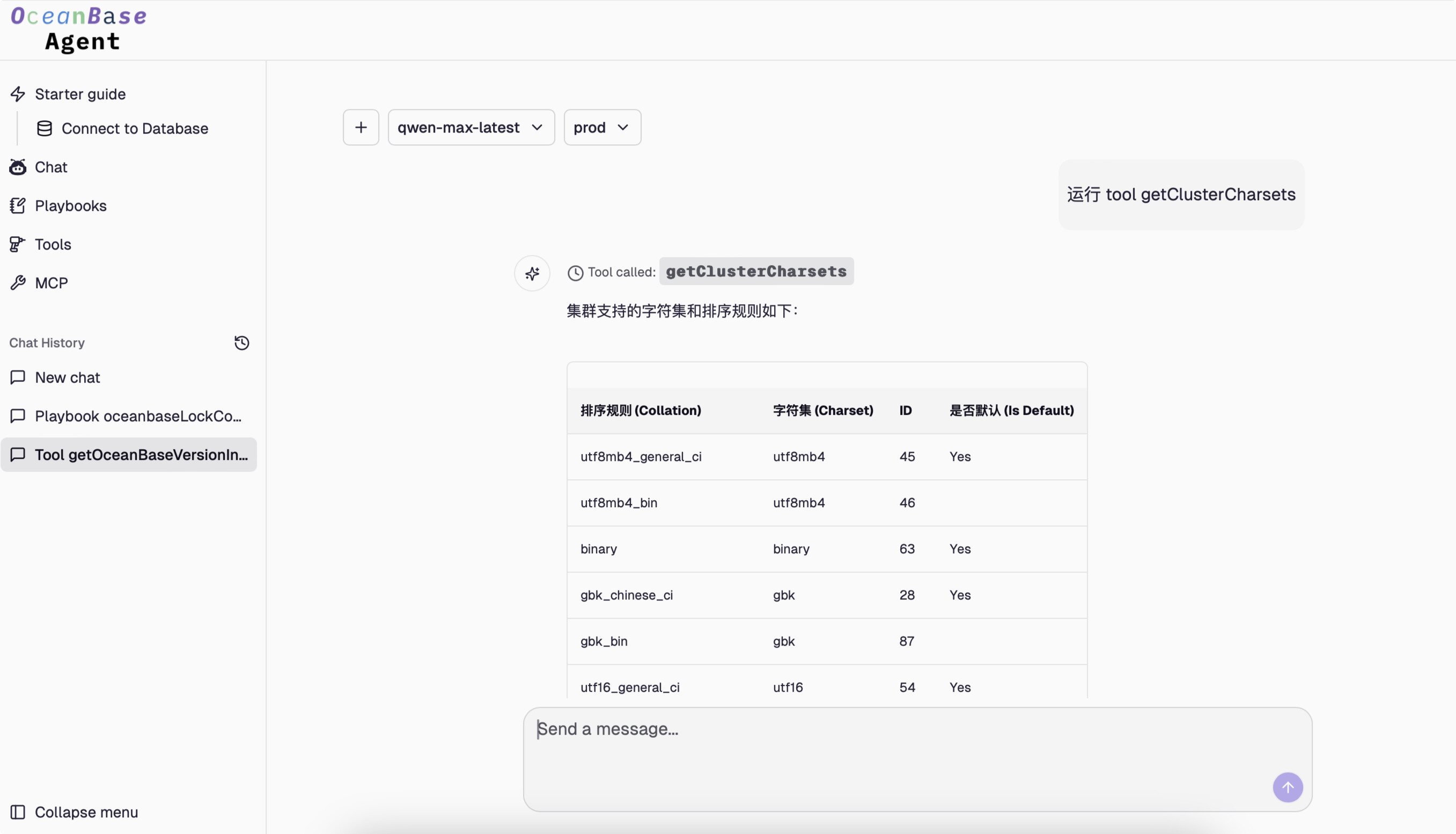Image resolution: width=1456 pixels, height=834 pixels.
Task: Click the MCP wrench icon
Action: pyautogui.click(x=18, y=282)
